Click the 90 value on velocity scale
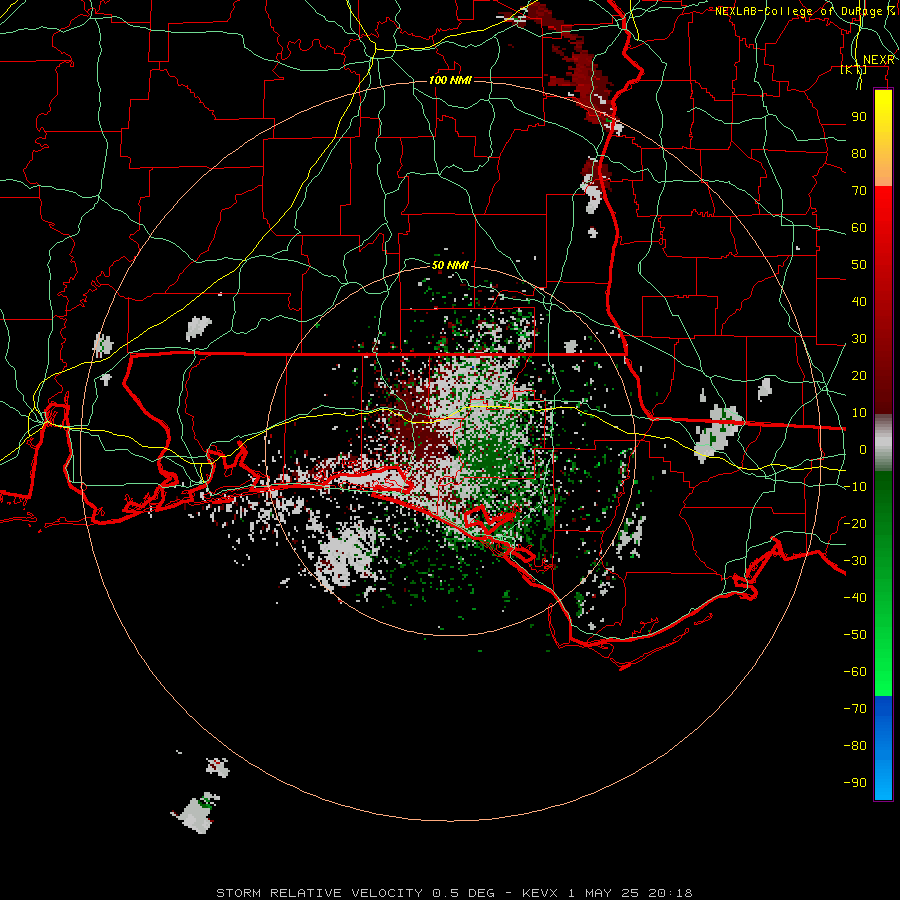 click(859, 117)
